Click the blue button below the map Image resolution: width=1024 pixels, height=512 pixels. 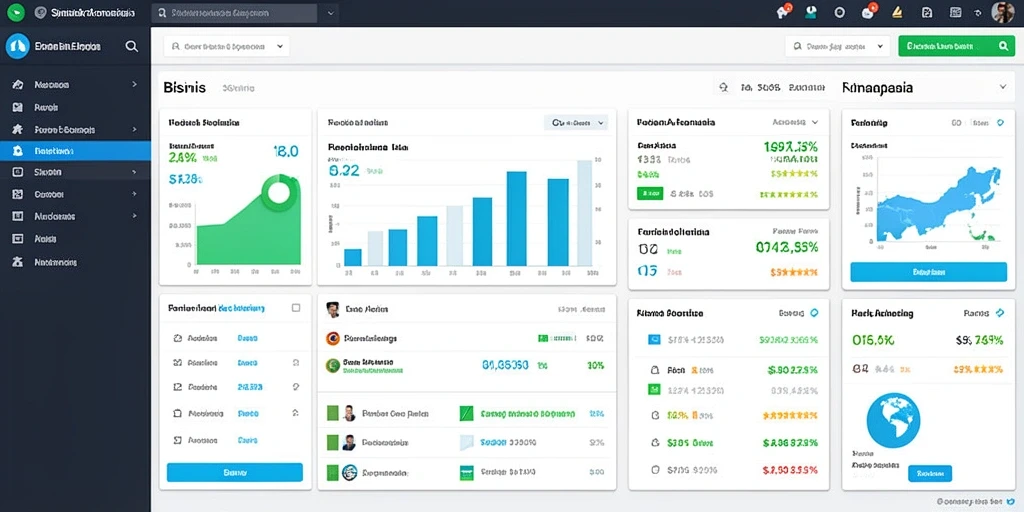(x=928, y=272)
